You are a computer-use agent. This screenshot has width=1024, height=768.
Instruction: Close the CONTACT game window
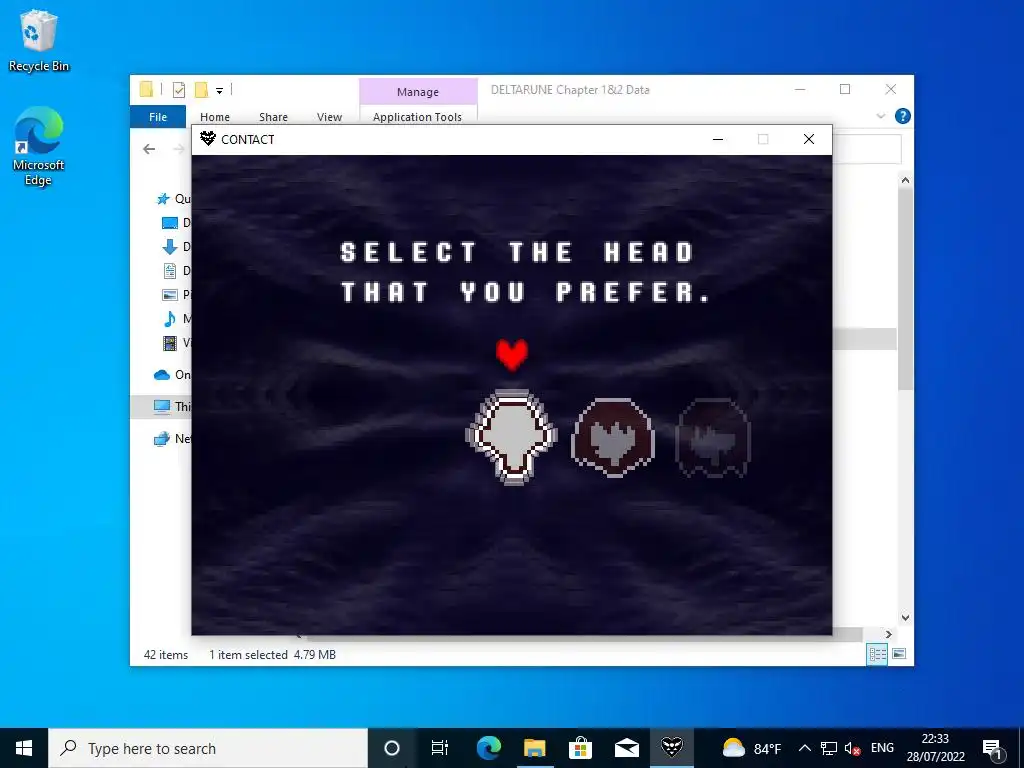pyautogui.click(x=808, y=139)
